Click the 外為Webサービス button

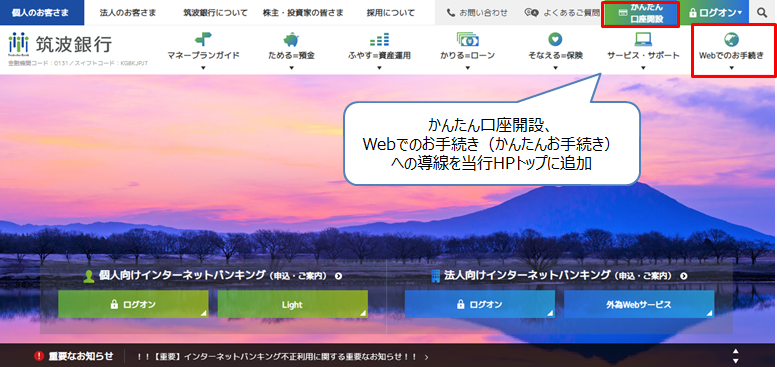point(639,304)
